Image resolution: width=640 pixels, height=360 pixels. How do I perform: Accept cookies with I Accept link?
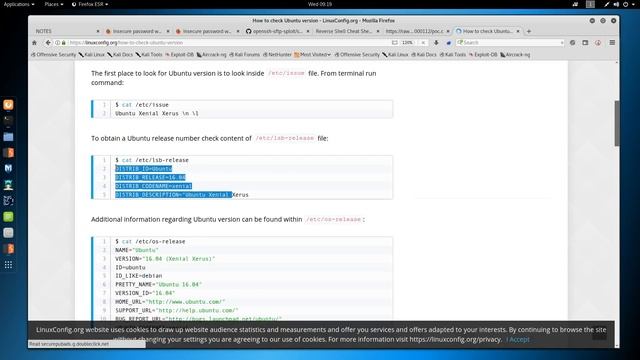[518, 339]
